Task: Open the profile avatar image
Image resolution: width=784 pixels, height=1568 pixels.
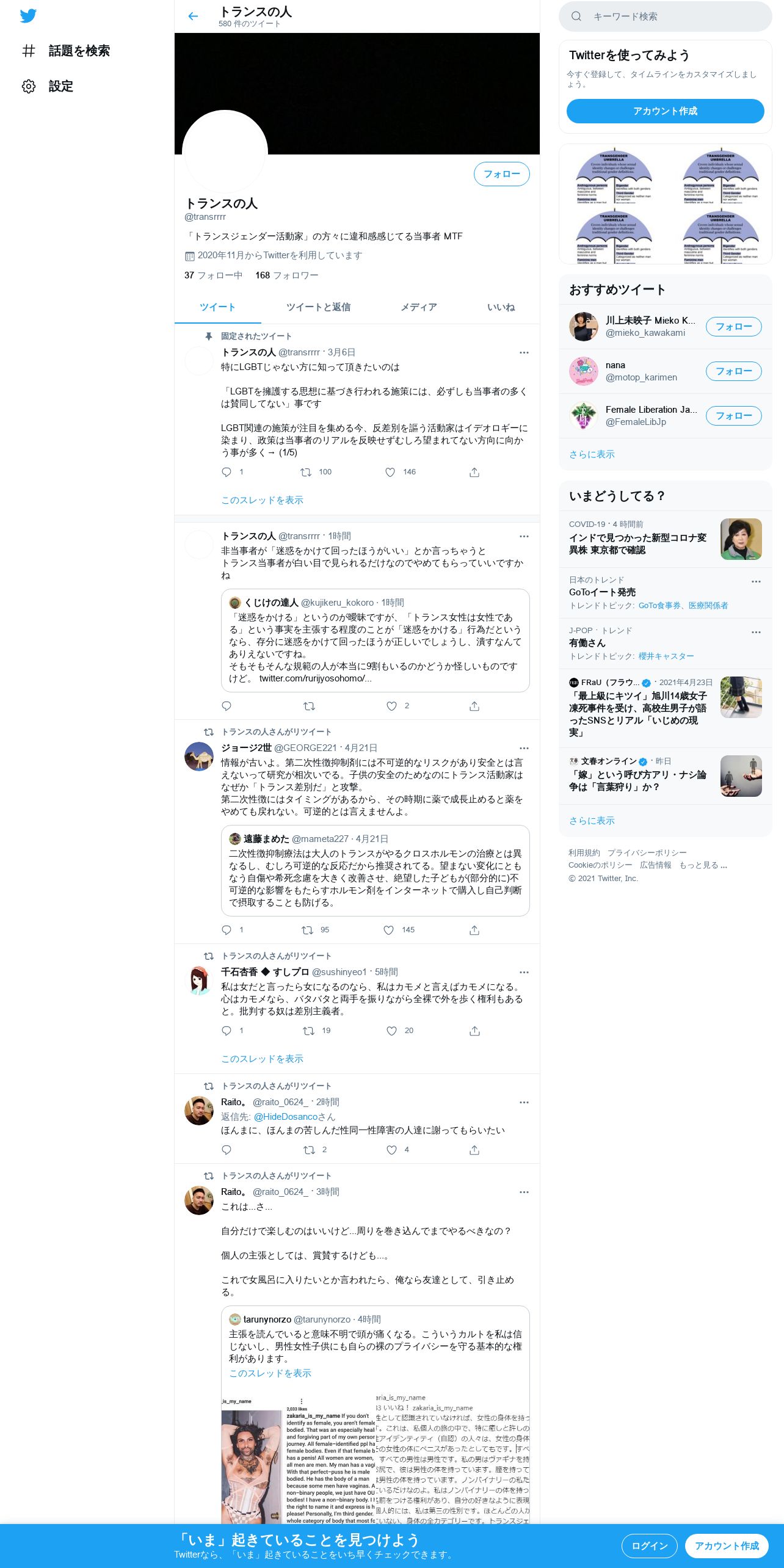Action: 225,153
